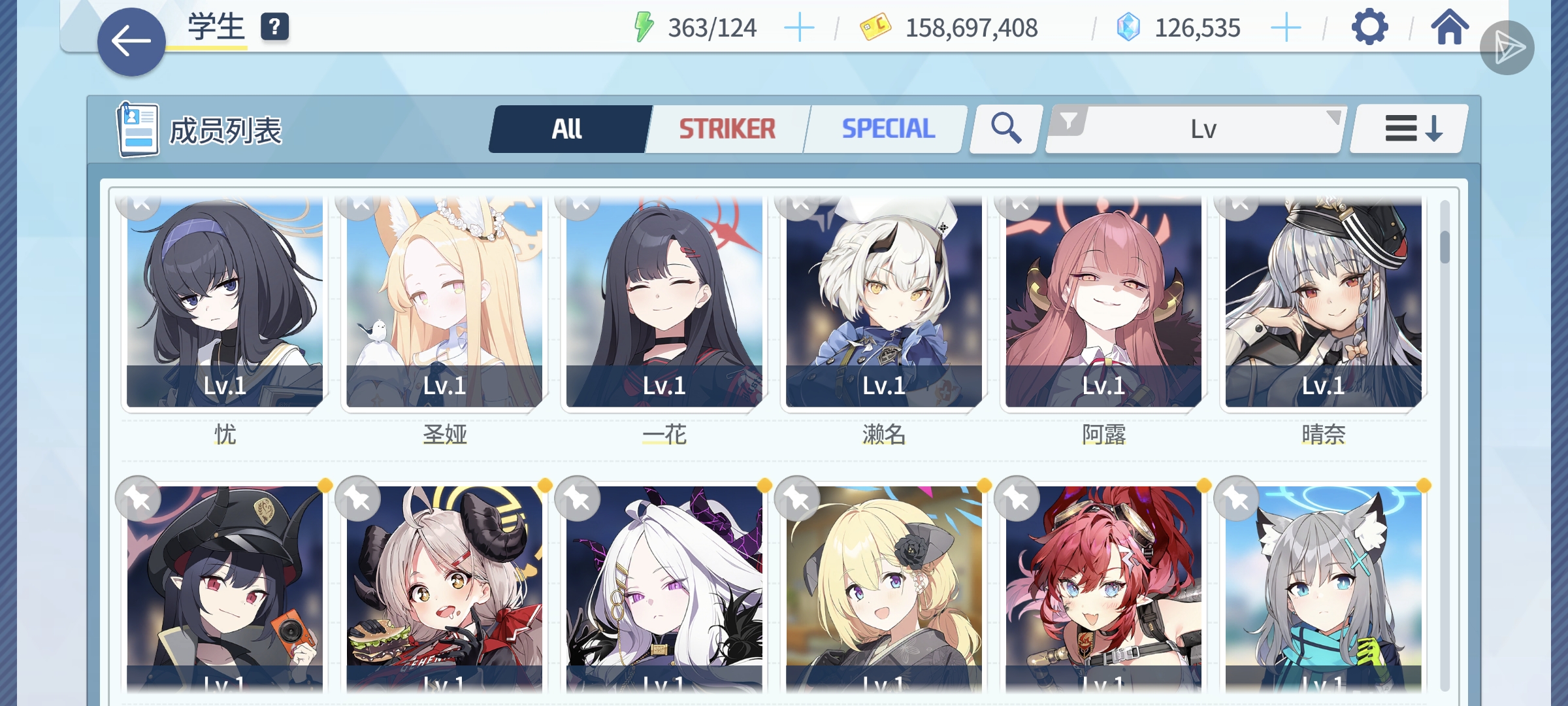Screen dimensions: 1568x706
Task: Expand the dropdown triangle on the Lv selector
Action: click(1333, 118)
